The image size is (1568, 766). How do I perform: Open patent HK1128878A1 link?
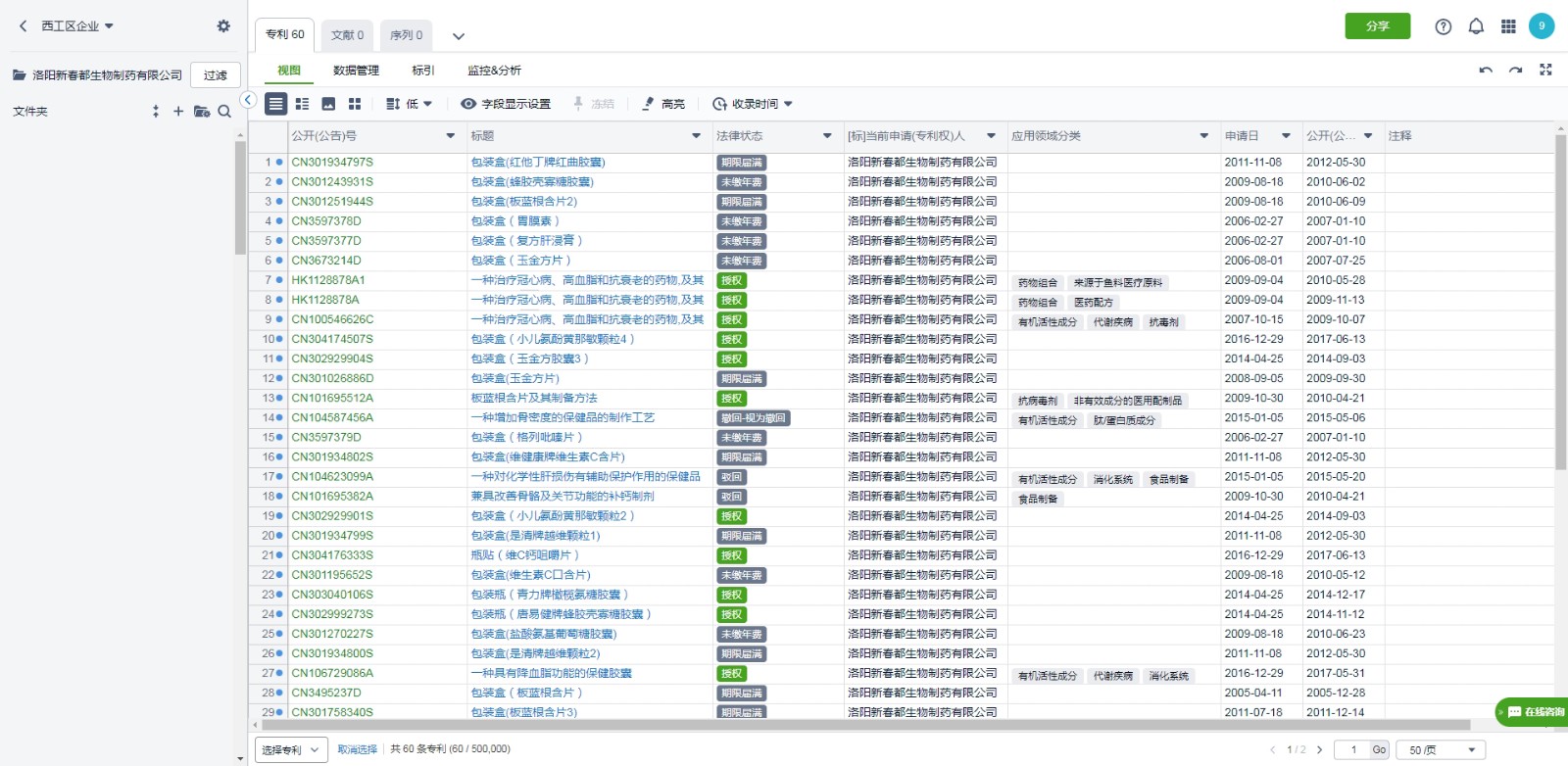pos(328,280)
